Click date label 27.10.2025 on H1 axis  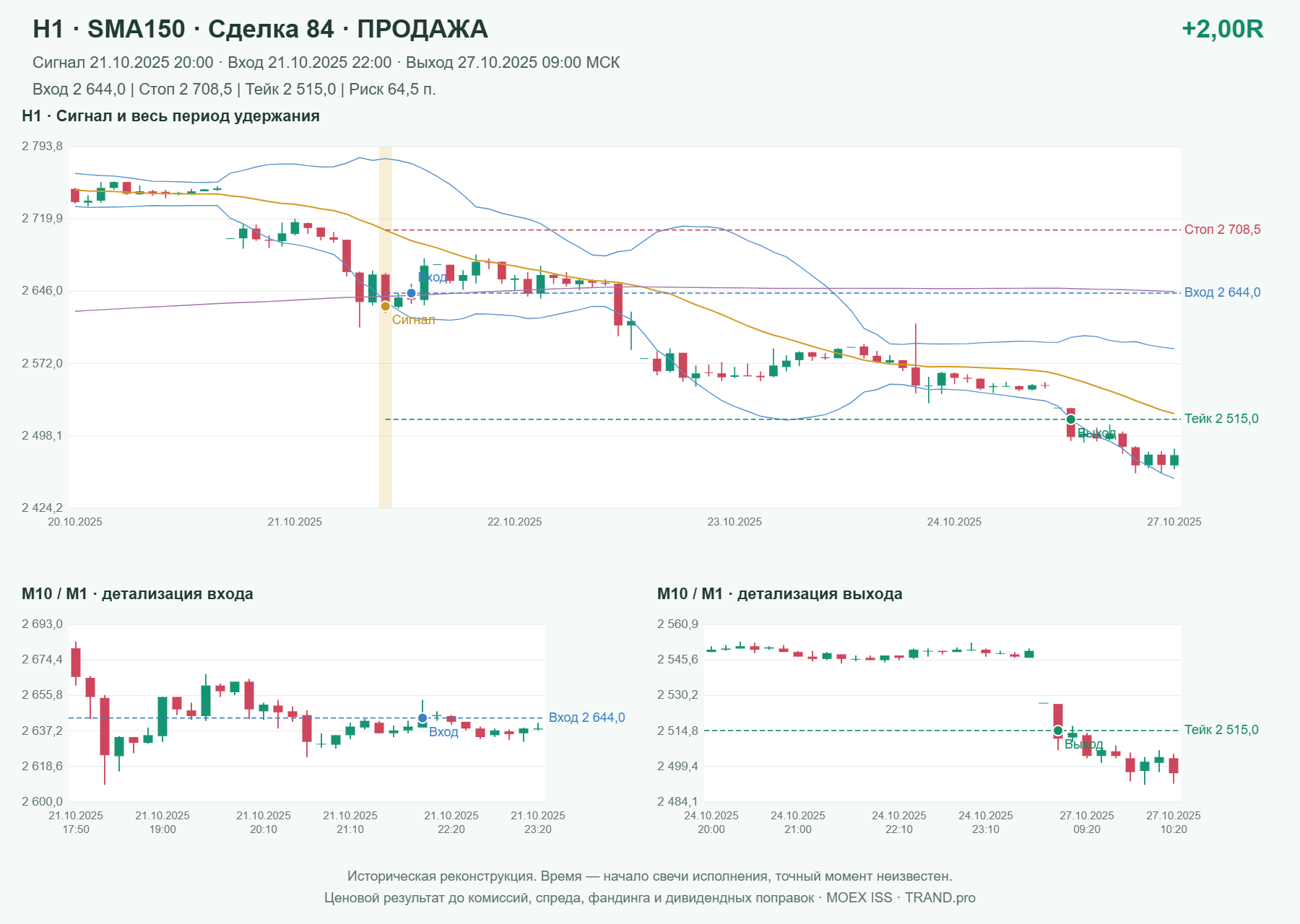coord(1174,522)
